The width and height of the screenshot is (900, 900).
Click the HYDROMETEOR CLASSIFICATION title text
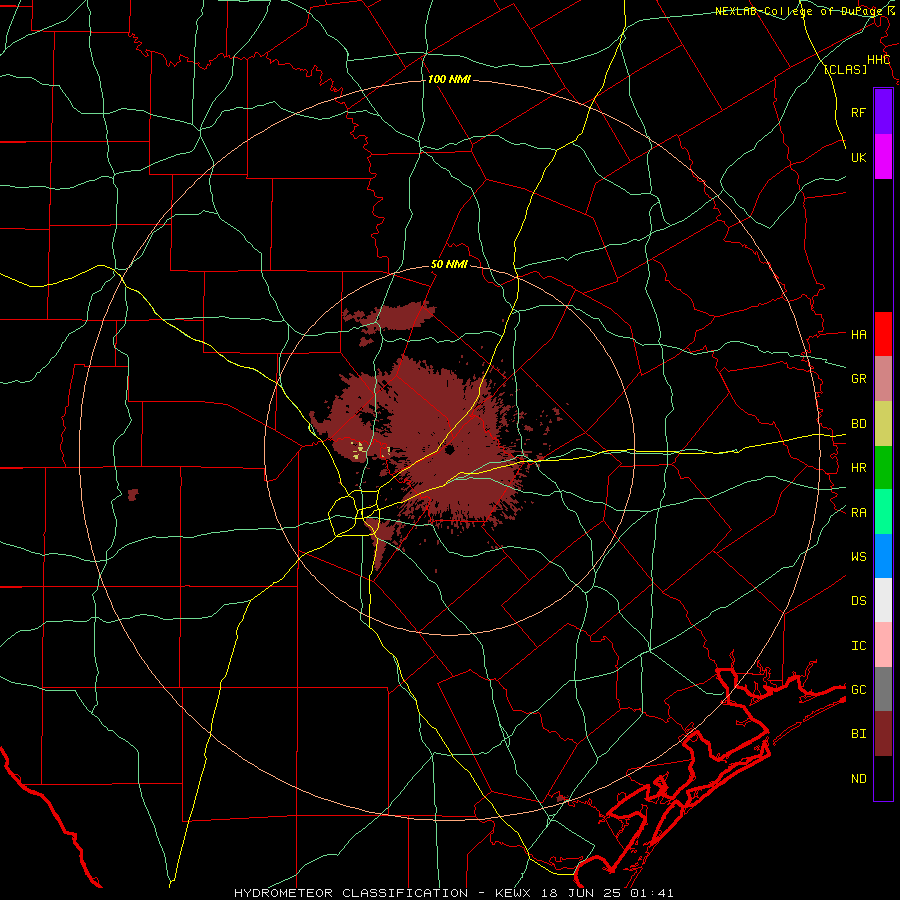pos(351,893)
